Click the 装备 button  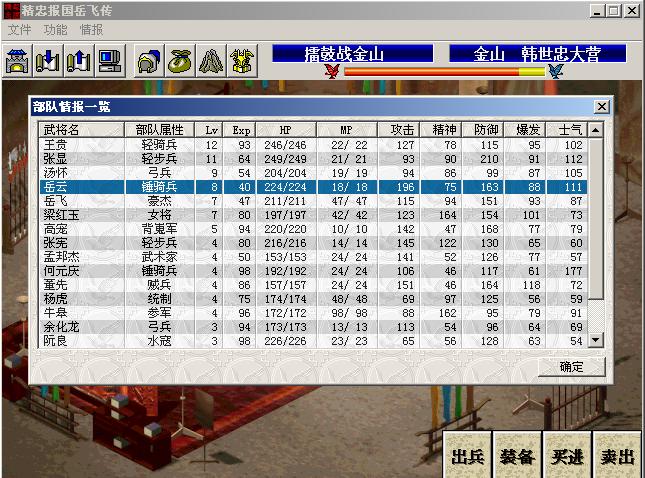tap(517, 456)
